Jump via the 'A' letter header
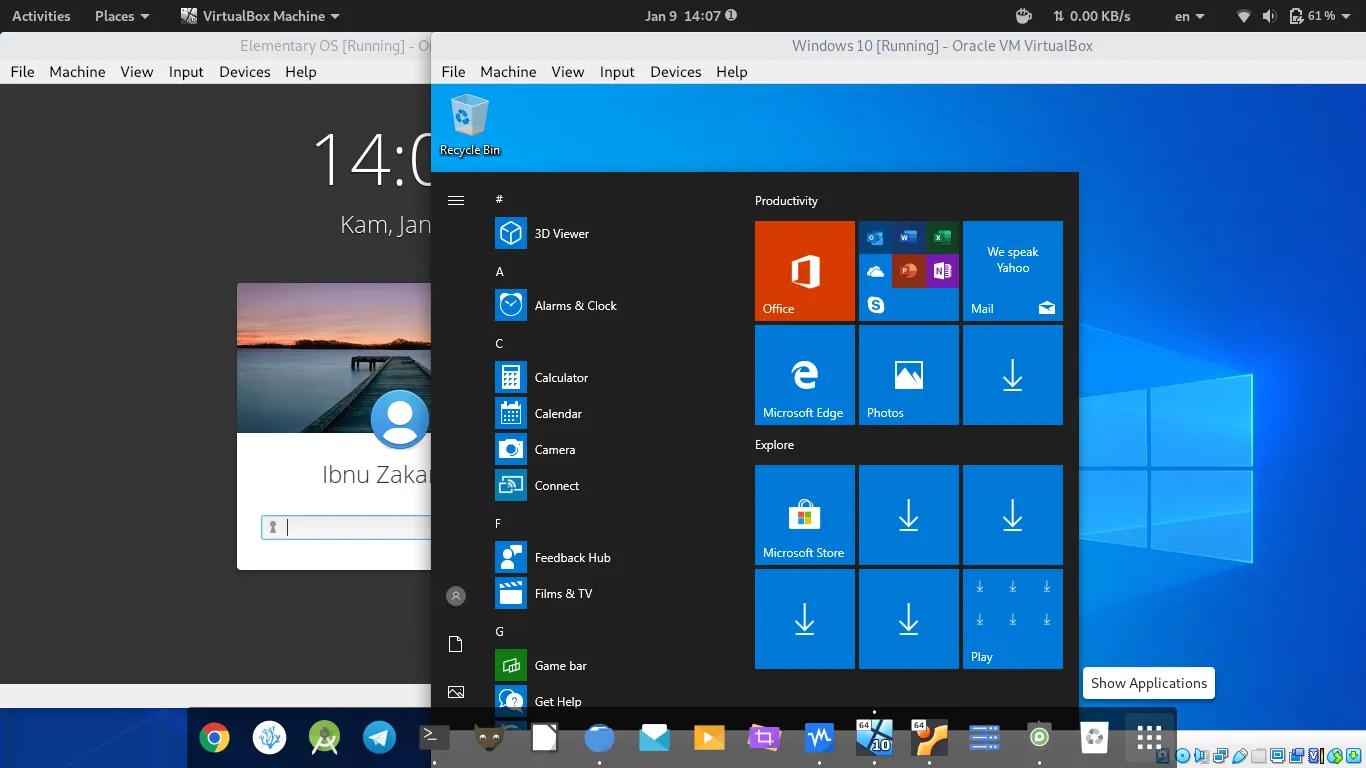 500,271
